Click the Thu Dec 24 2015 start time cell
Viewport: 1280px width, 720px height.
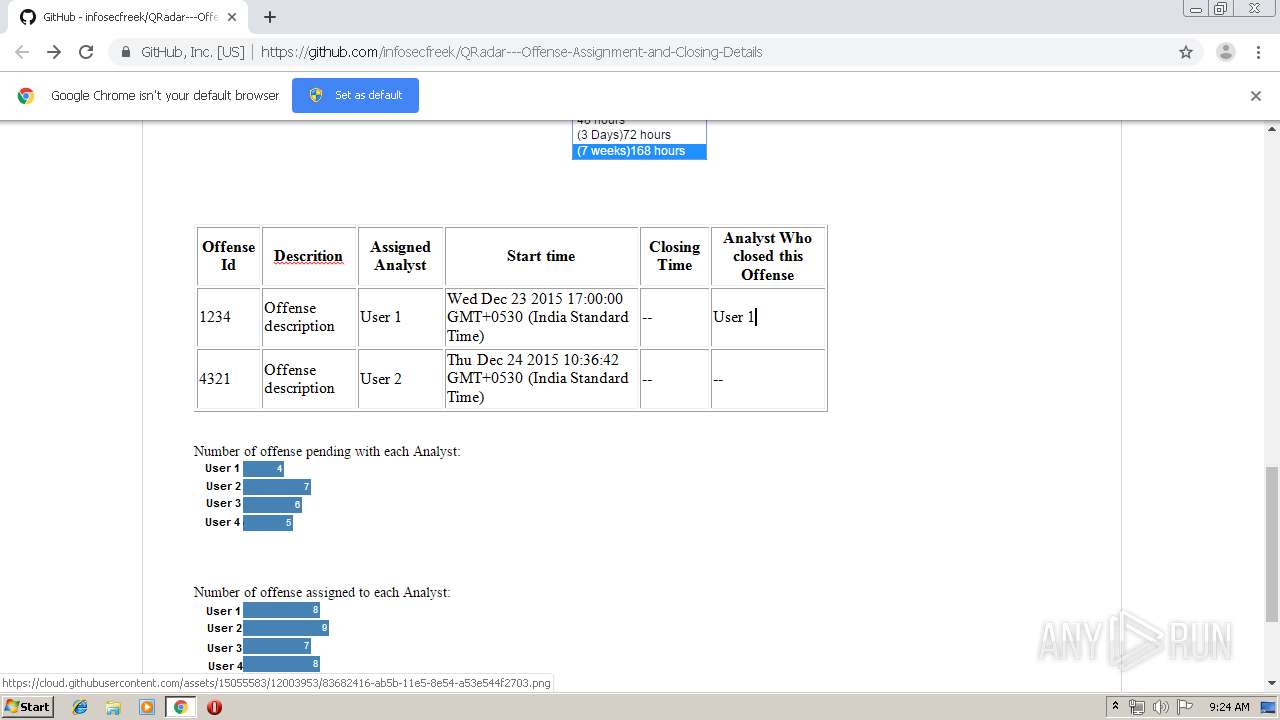[541, 379]
